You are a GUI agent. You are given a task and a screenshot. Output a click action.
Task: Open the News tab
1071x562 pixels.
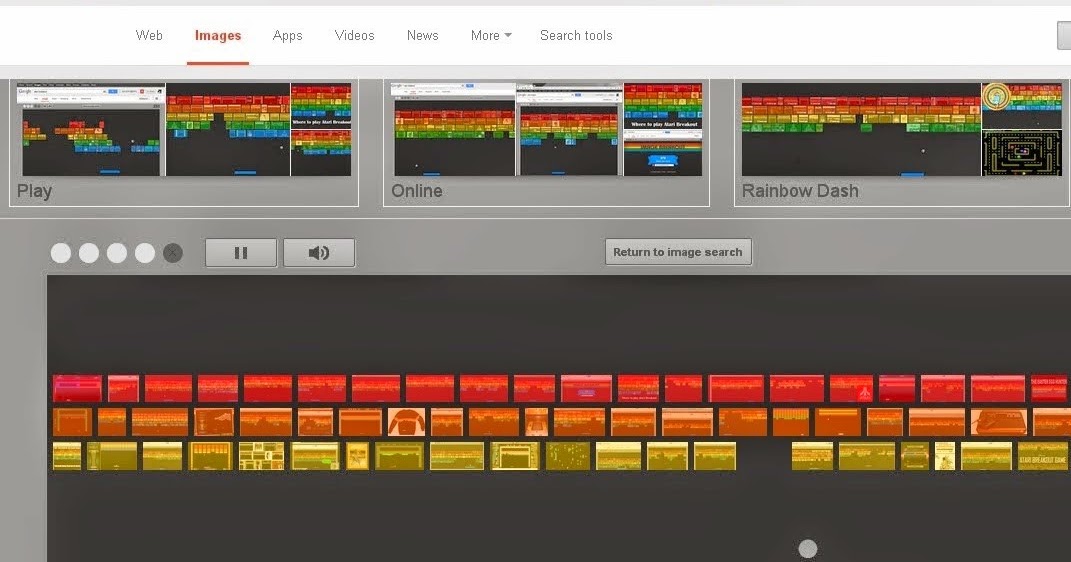pyautogui.click(x=423, y=36)
